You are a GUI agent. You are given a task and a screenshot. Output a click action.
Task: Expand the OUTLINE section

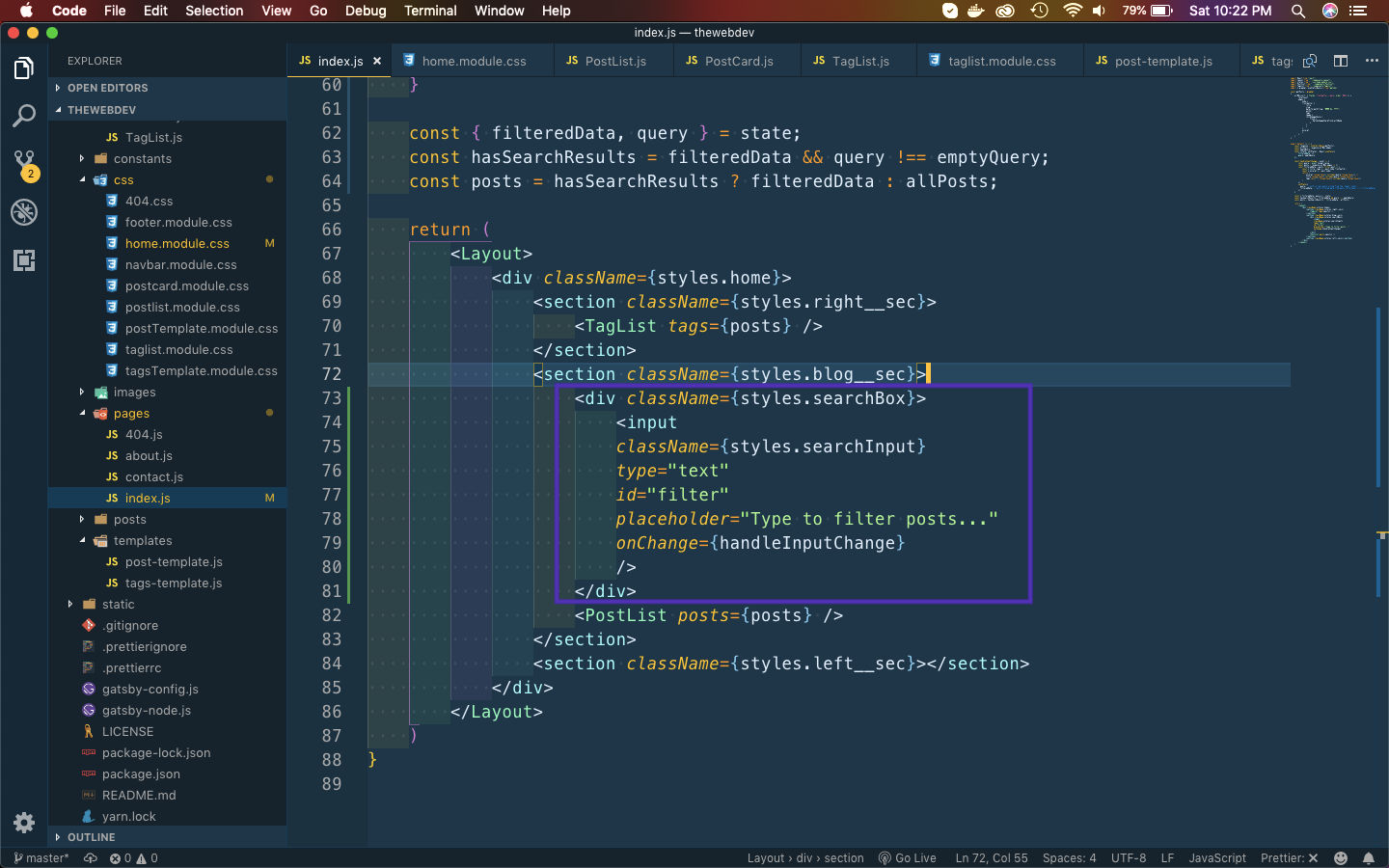[x=167, y=837]
